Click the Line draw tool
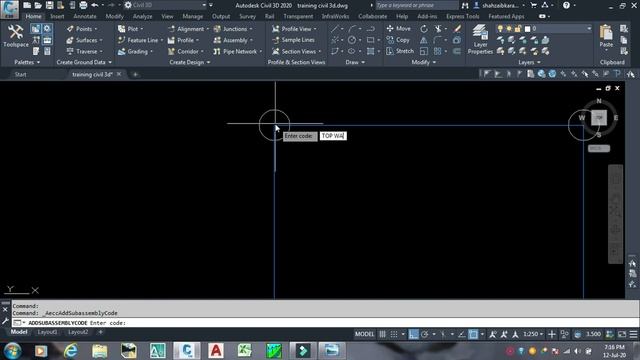This screenshot has width=640, height=360. 335,29
